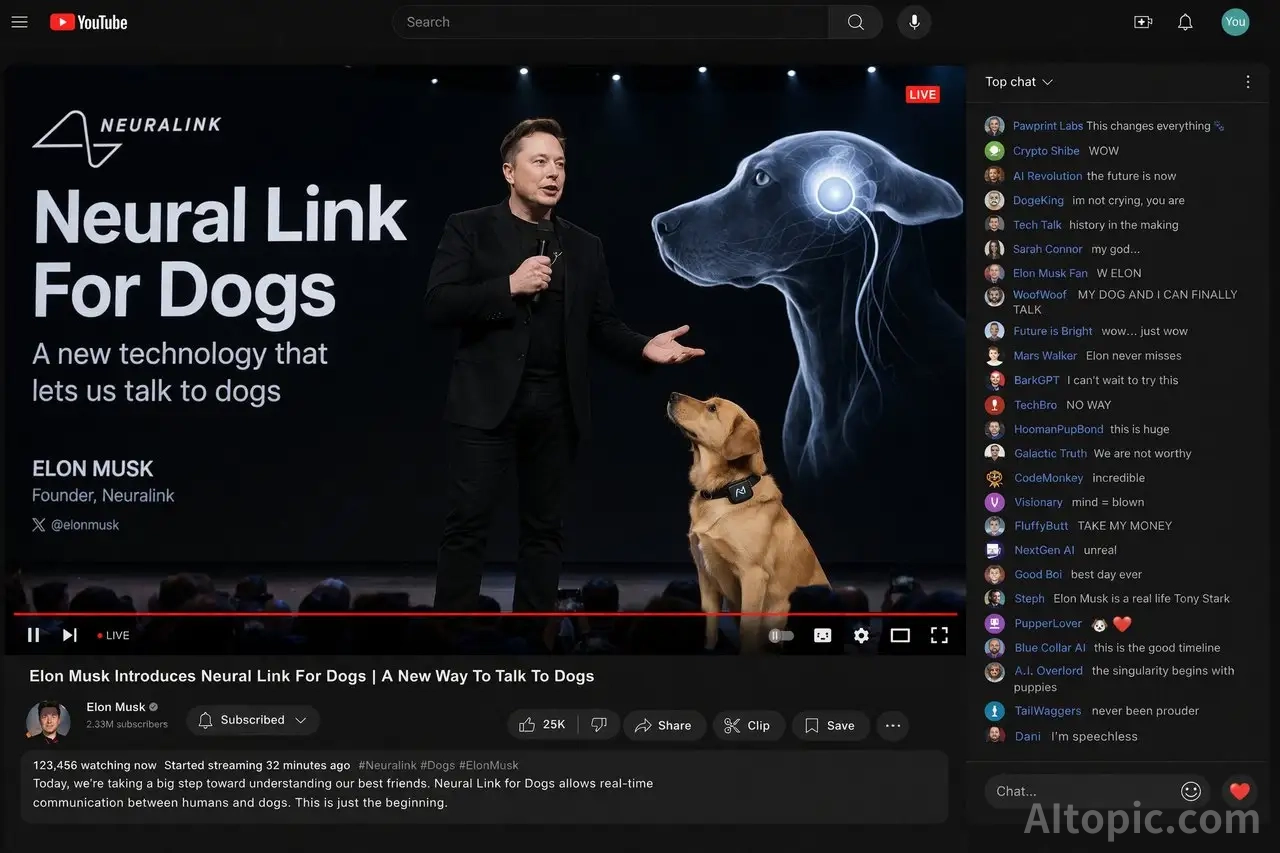The image size is (1280, 853).
Task: Skip to the next video
Action: click(70, 635)
